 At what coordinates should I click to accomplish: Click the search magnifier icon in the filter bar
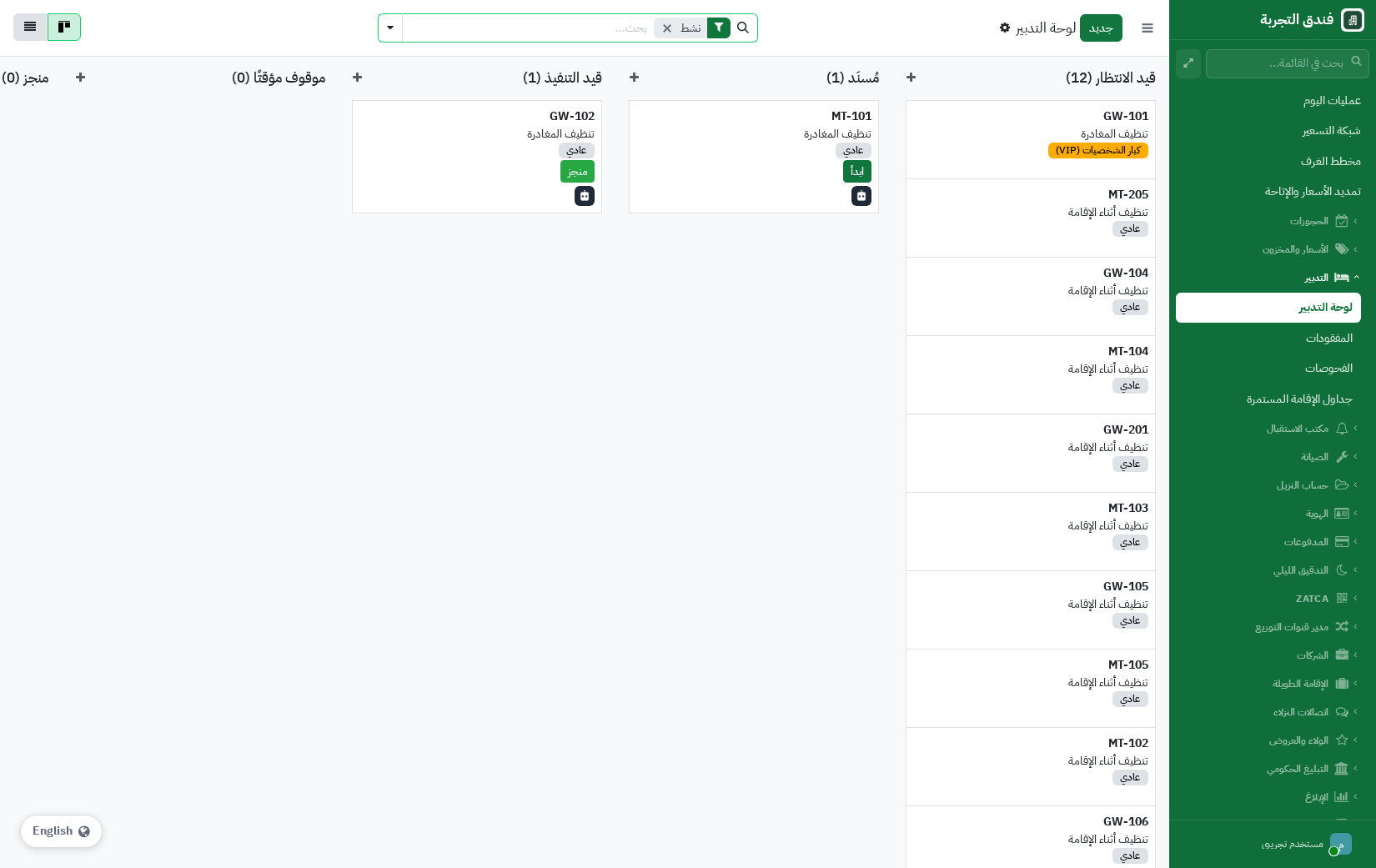[x=743, y=28]
